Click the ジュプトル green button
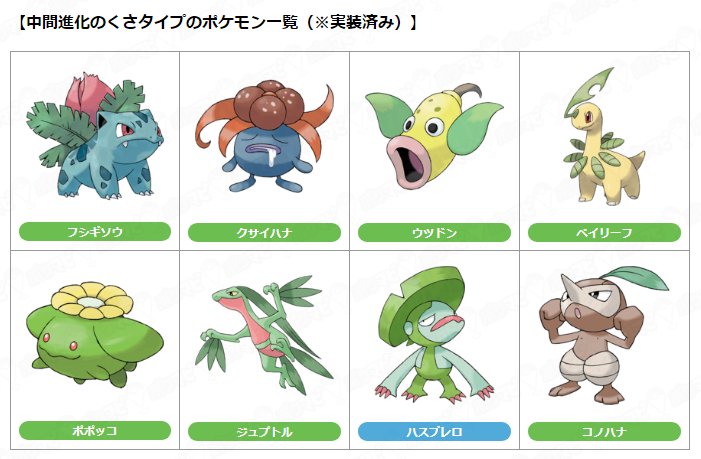Image resolution: width=701 pixels, height=459 pixels. coord(264,432)
